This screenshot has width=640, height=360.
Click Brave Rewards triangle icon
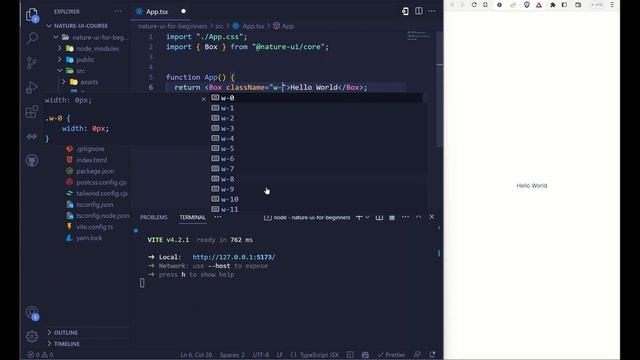[x=539, y=5]
